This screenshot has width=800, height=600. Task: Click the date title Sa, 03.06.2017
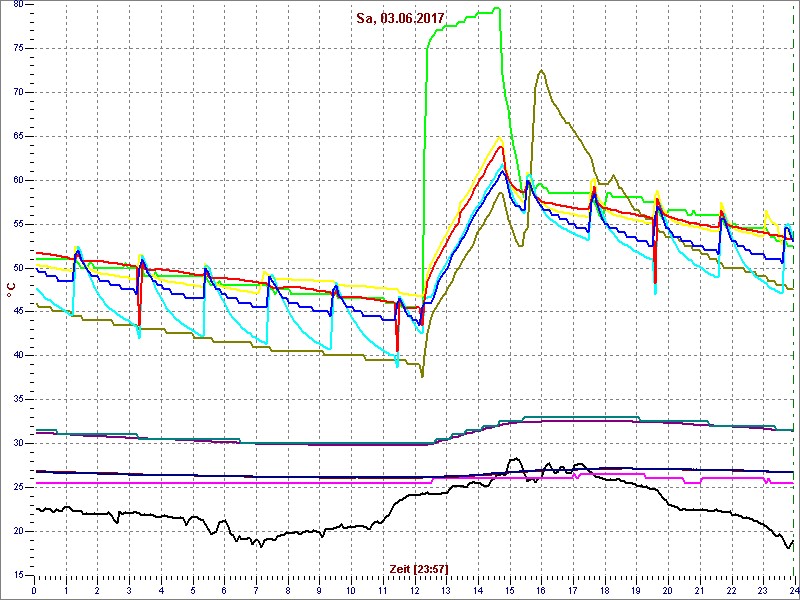[x=400, y=18]
